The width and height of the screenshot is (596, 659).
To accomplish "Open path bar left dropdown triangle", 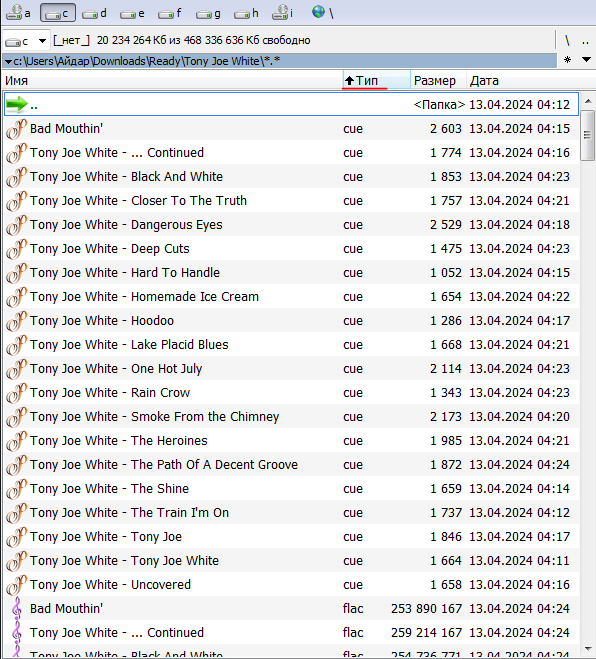I will 8,62.
